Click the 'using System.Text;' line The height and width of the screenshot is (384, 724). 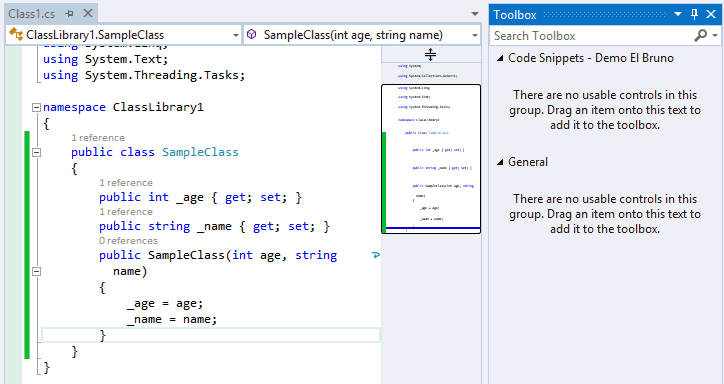click(x=105, y=59)
